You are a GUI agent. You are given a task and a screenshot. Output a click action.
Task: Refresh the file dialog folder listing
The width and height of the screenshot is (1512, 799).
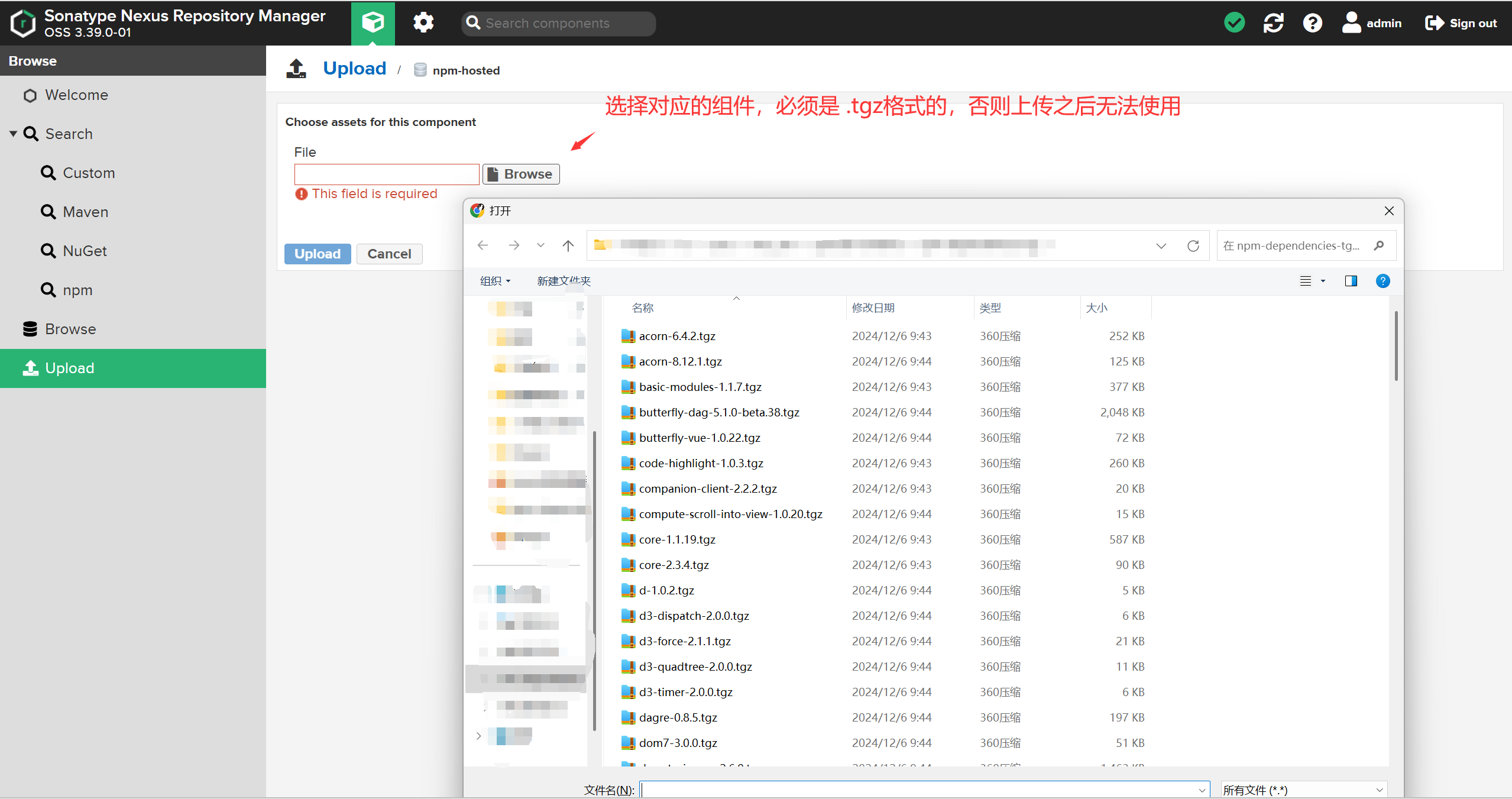pos(1193,245)
